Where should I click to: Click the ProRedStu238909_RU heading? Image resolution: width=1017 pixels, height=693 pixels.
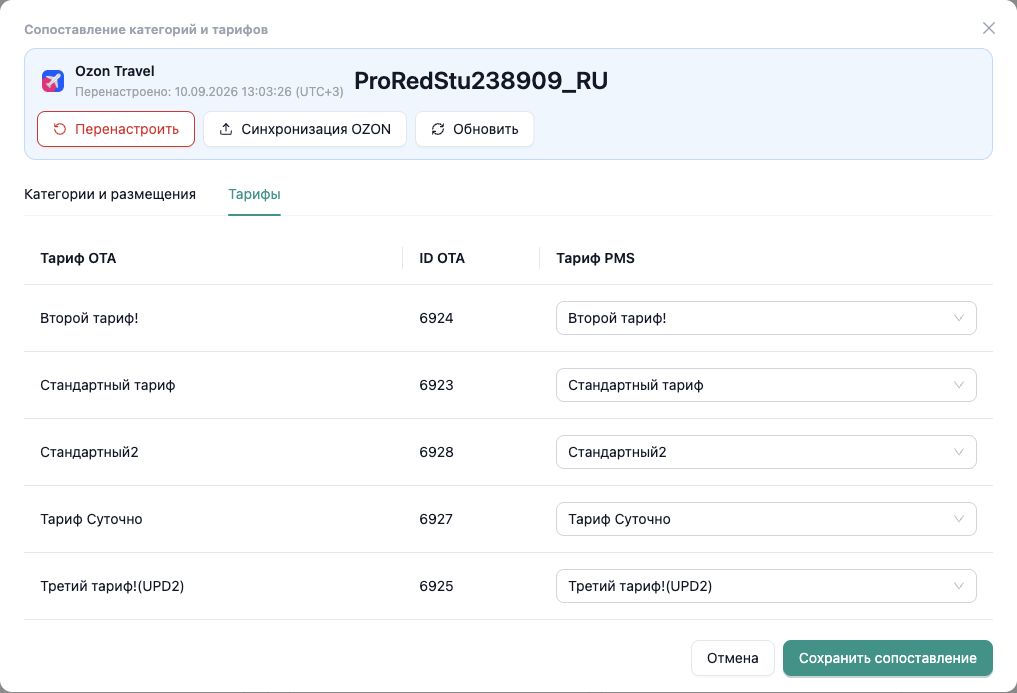pyautogui.click(x=481, y=81)
